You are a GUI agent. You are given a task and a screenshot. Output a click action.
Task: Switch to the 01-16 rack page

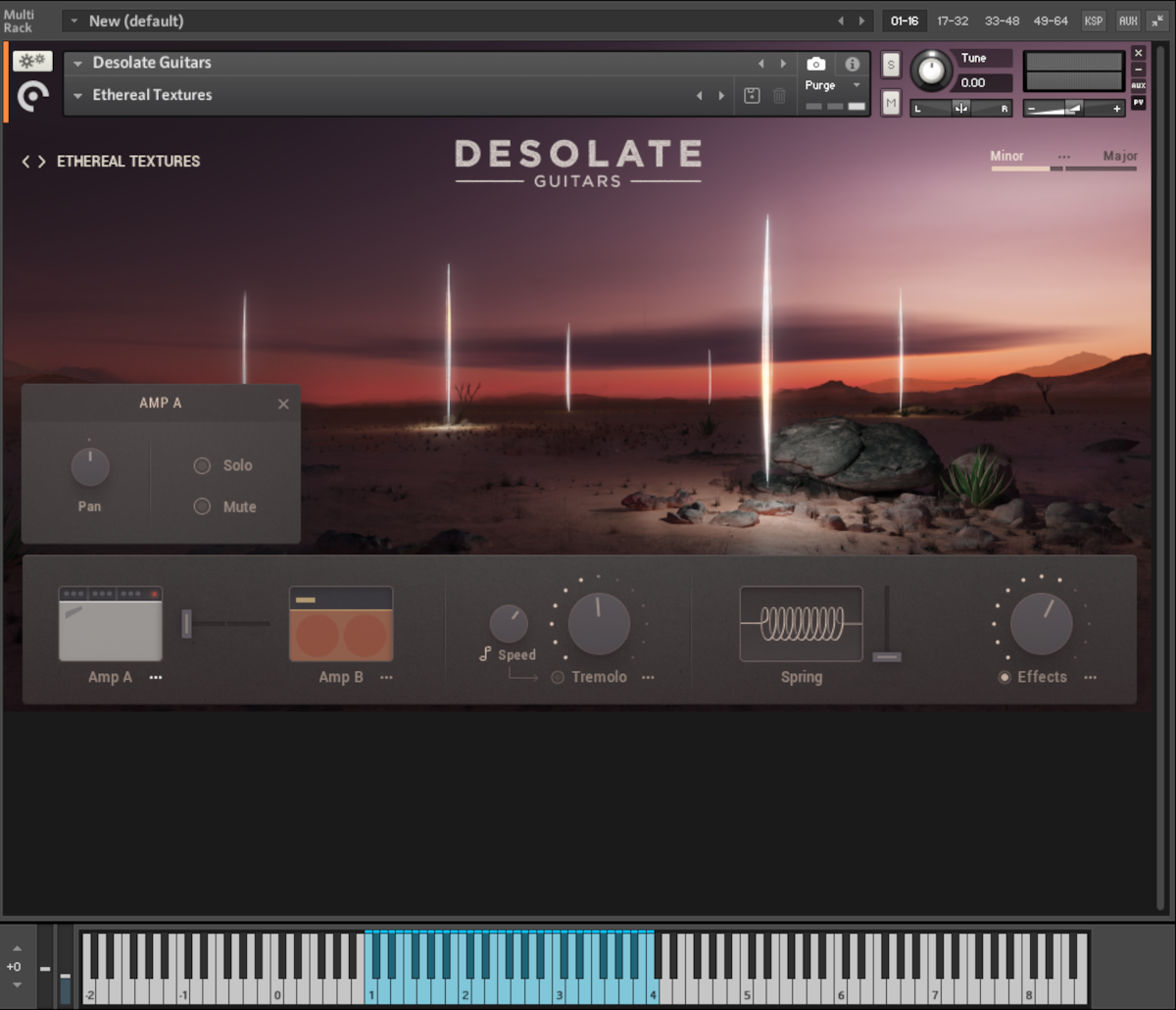905,21
